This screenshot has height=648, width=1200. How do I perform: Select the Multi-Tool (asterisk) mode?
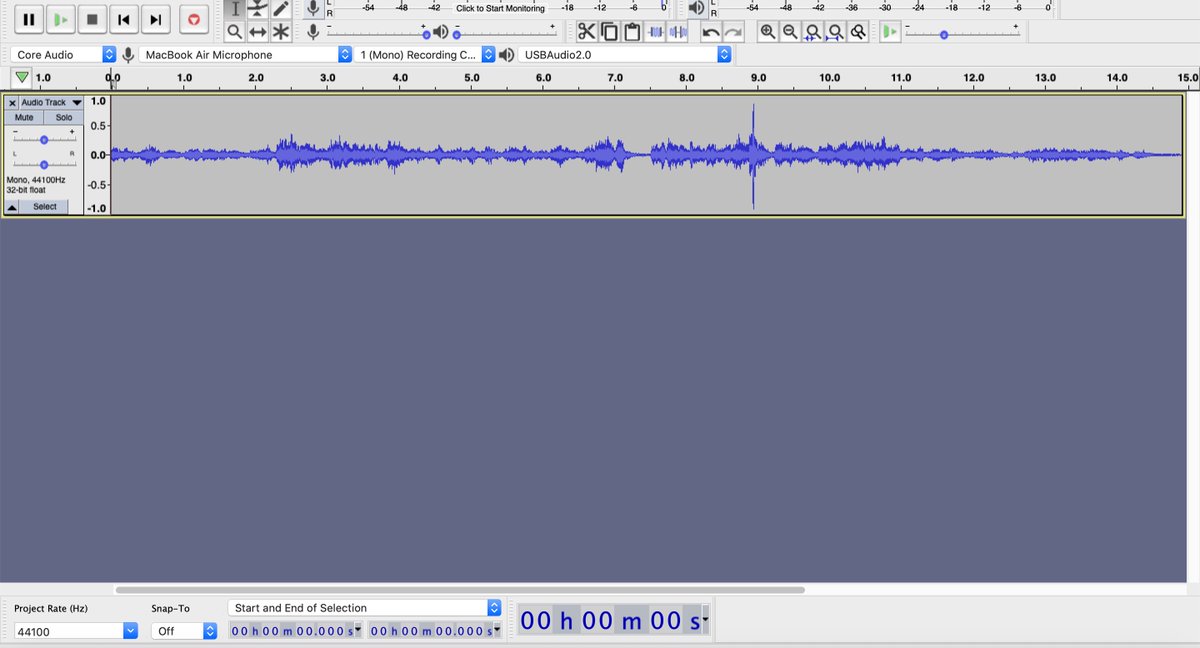point(281,32)
